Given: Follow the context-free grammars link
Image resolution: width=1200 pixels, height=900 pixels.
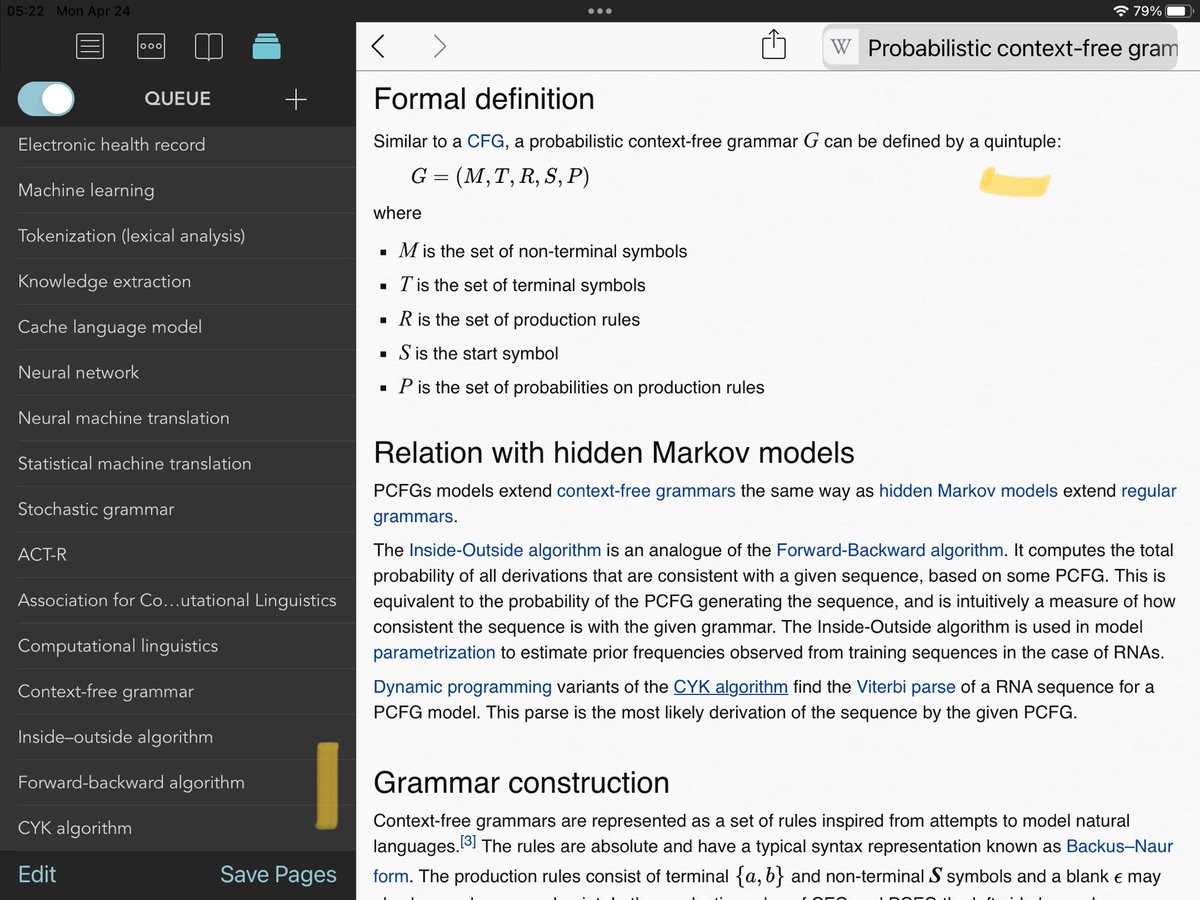Looking at the screenshot, I should (646, 491).
